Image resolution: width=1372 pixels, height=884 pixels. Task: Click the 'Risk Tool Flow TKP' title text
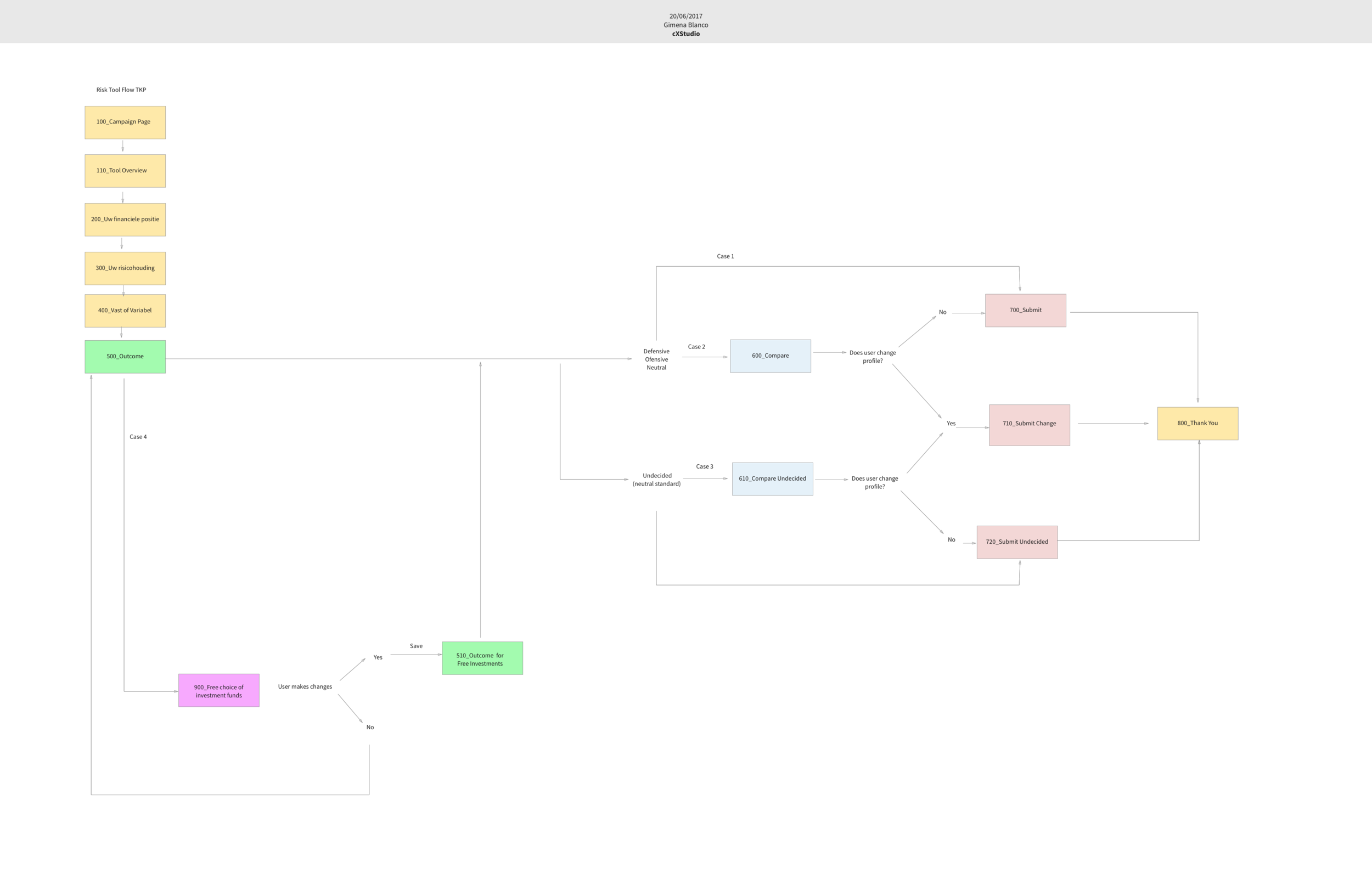point(121,89)
